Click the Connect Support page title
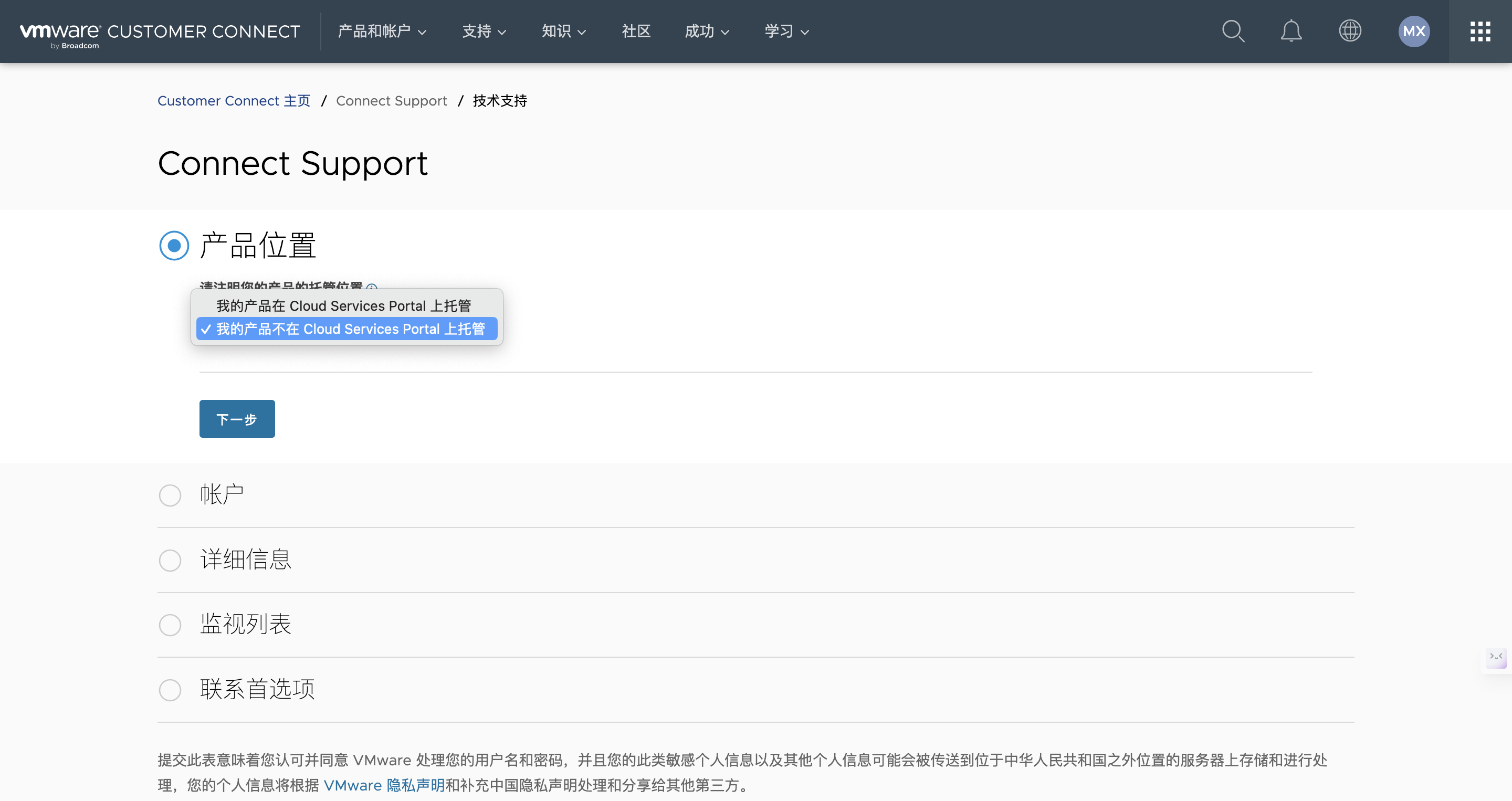 pyautogui.click(x=293, y=164)
